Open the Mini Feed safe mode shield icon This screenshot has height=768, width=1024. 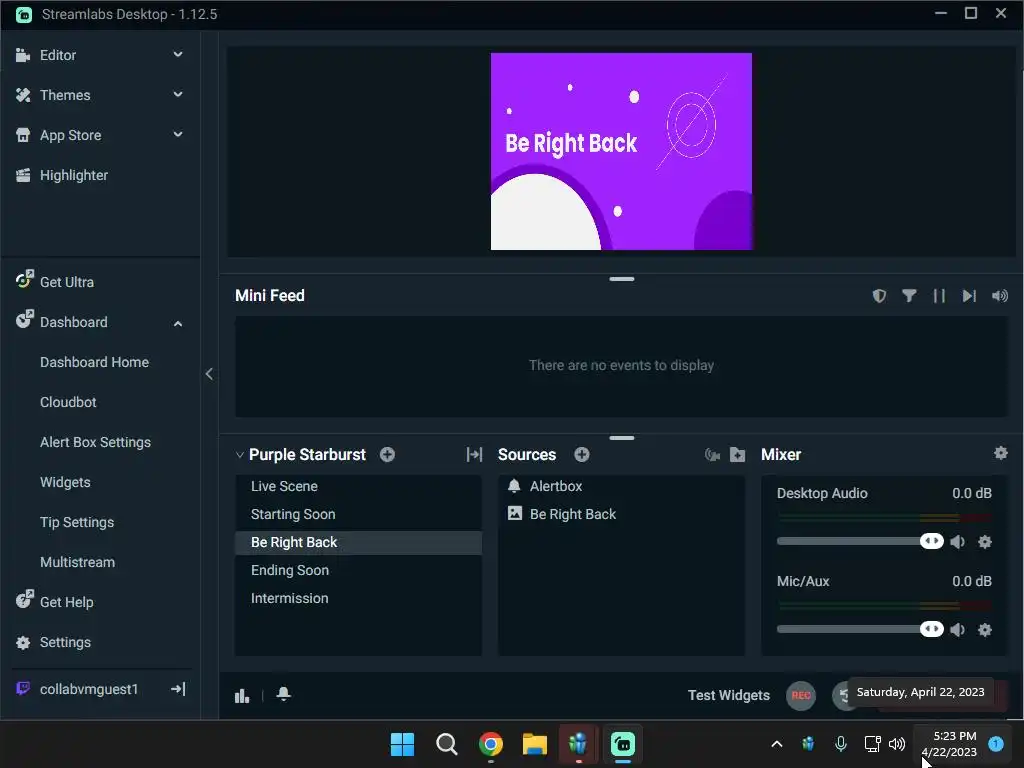tap(879, 296)
